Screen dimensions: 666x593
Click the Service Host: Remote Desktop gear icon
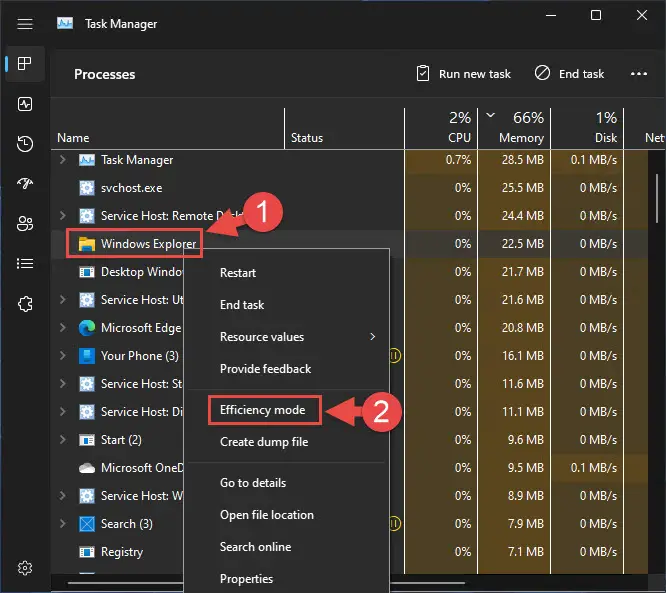(87, 216)
